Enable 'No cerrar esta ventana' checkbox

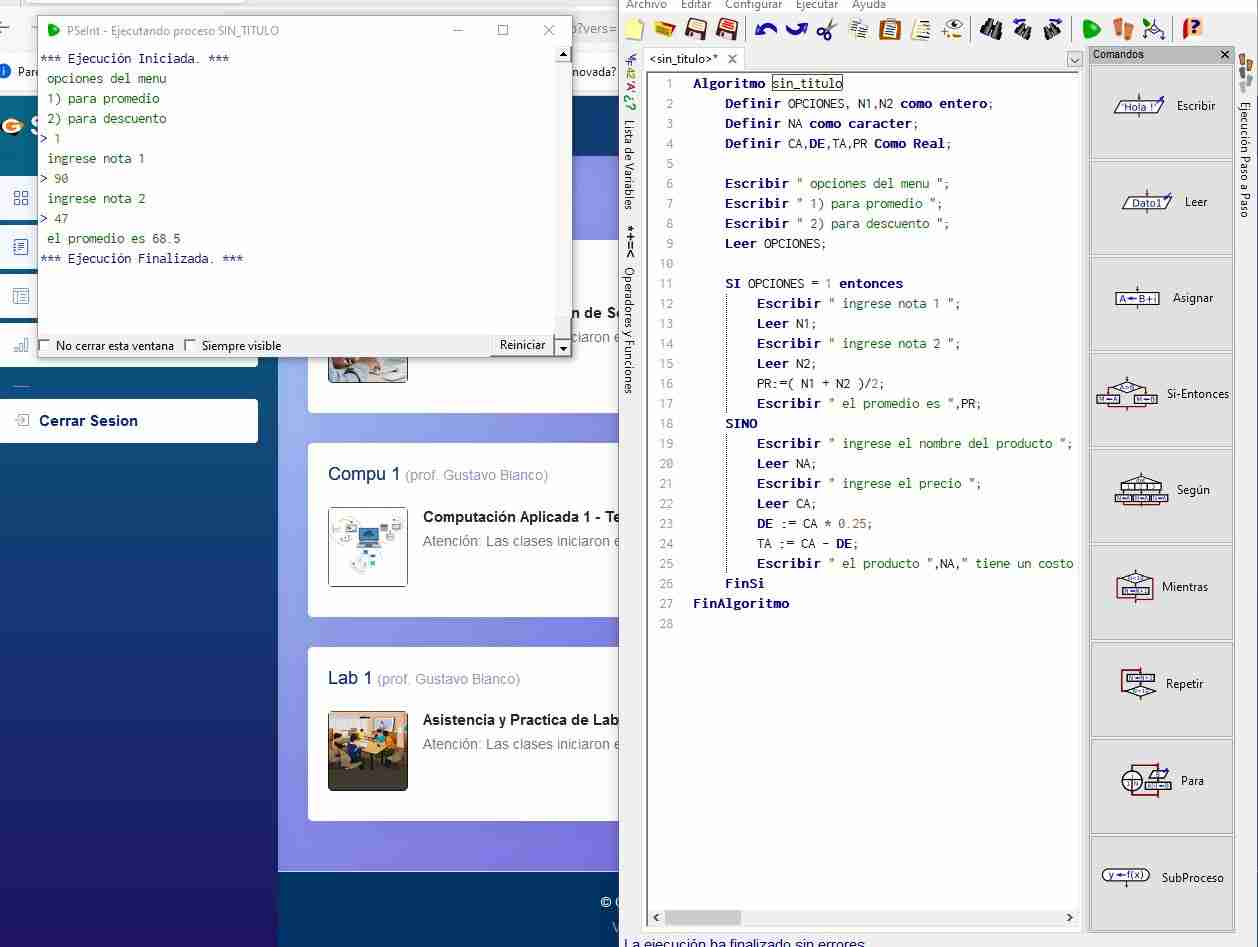[44, 346]
